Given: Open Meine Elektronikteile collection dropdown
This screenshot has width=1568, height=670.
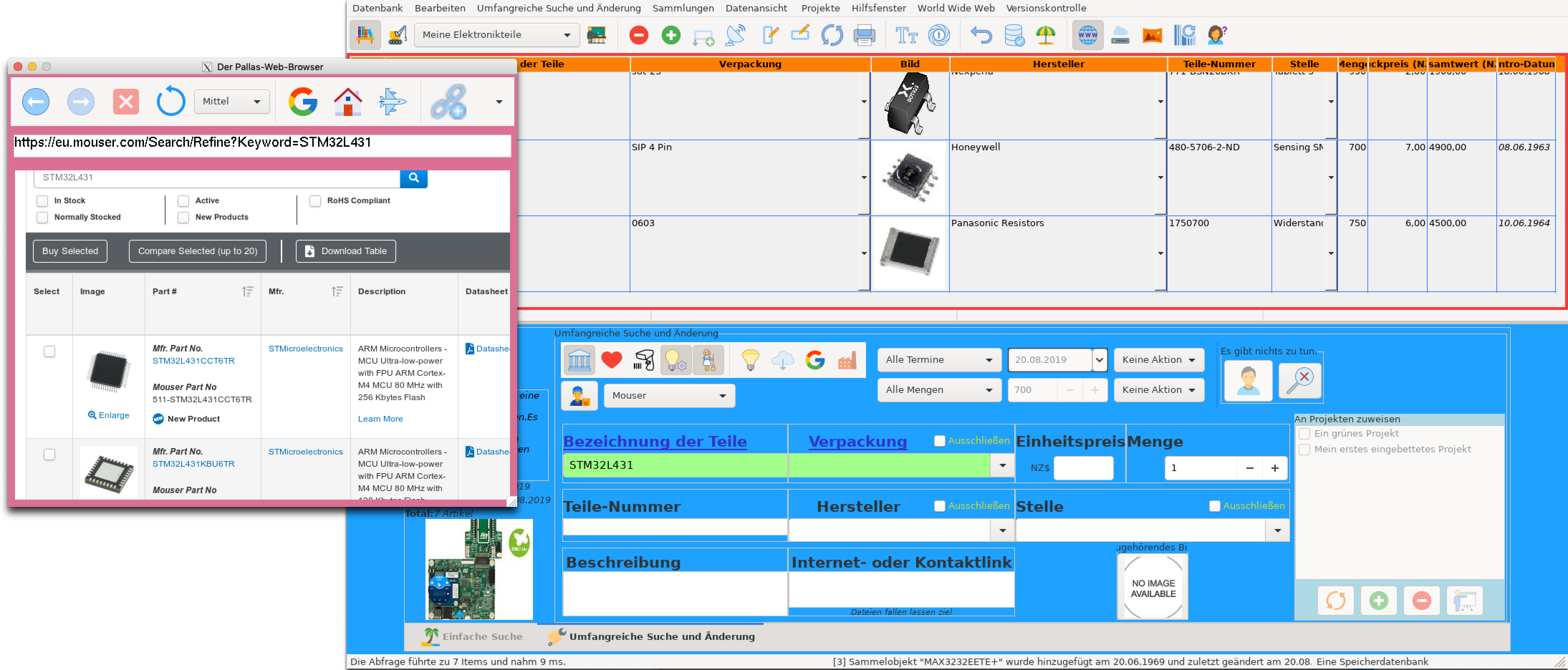Looking at the screenshot, I should [x=497, y=35].
